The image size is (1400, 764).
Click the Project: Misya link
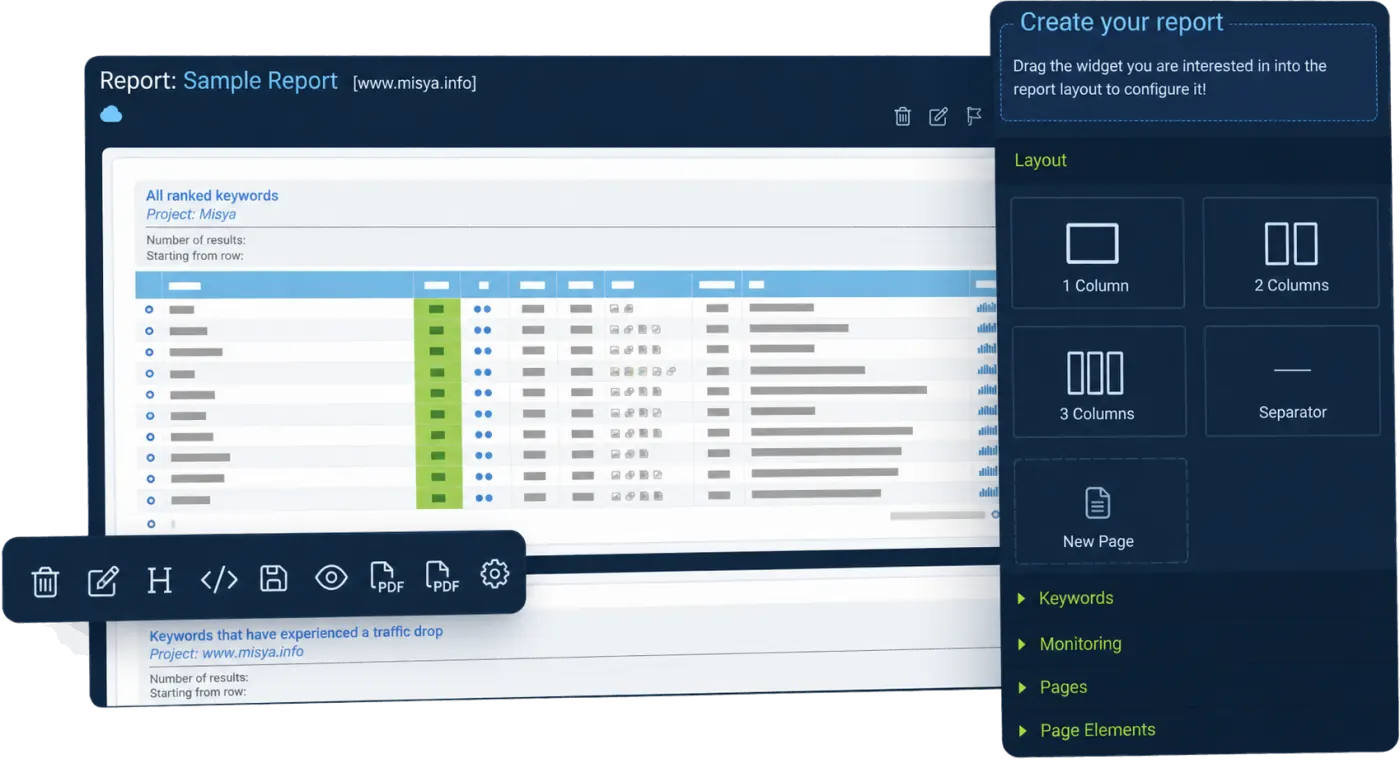pos(191,214)
